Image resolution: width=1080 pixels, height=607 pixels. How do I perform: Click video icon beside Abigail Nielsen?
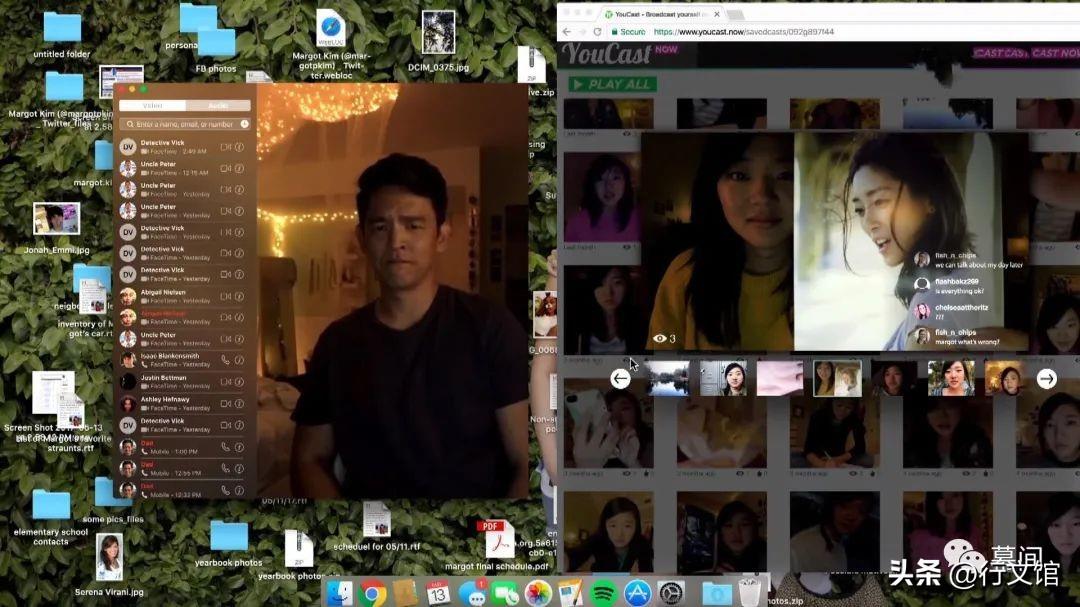(225, 296)
